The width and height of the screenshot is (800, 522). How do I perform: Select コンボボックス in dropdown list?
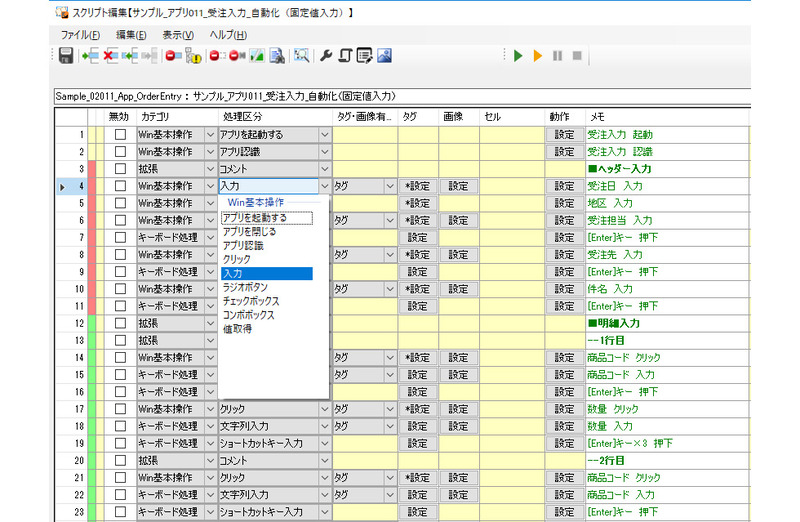click(267, 315)
